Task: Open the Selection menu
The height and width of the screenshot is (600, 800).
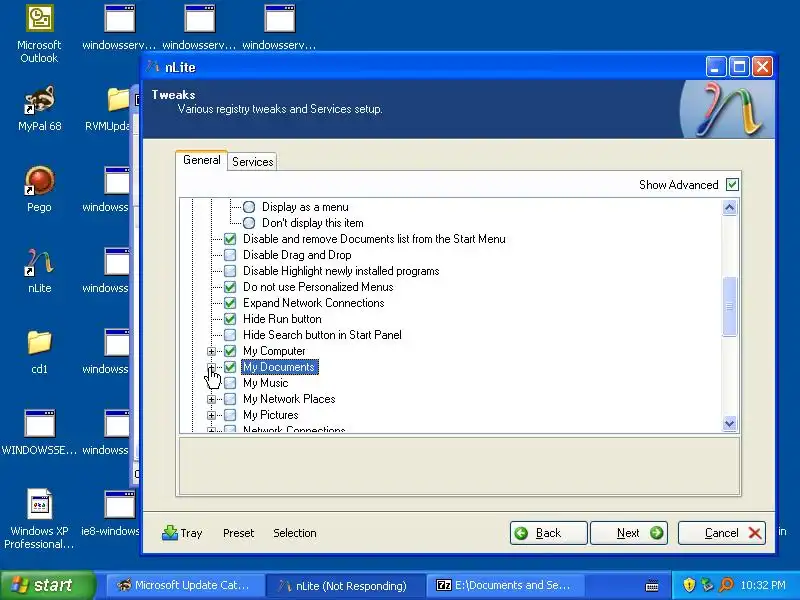Action: (294, 533)
